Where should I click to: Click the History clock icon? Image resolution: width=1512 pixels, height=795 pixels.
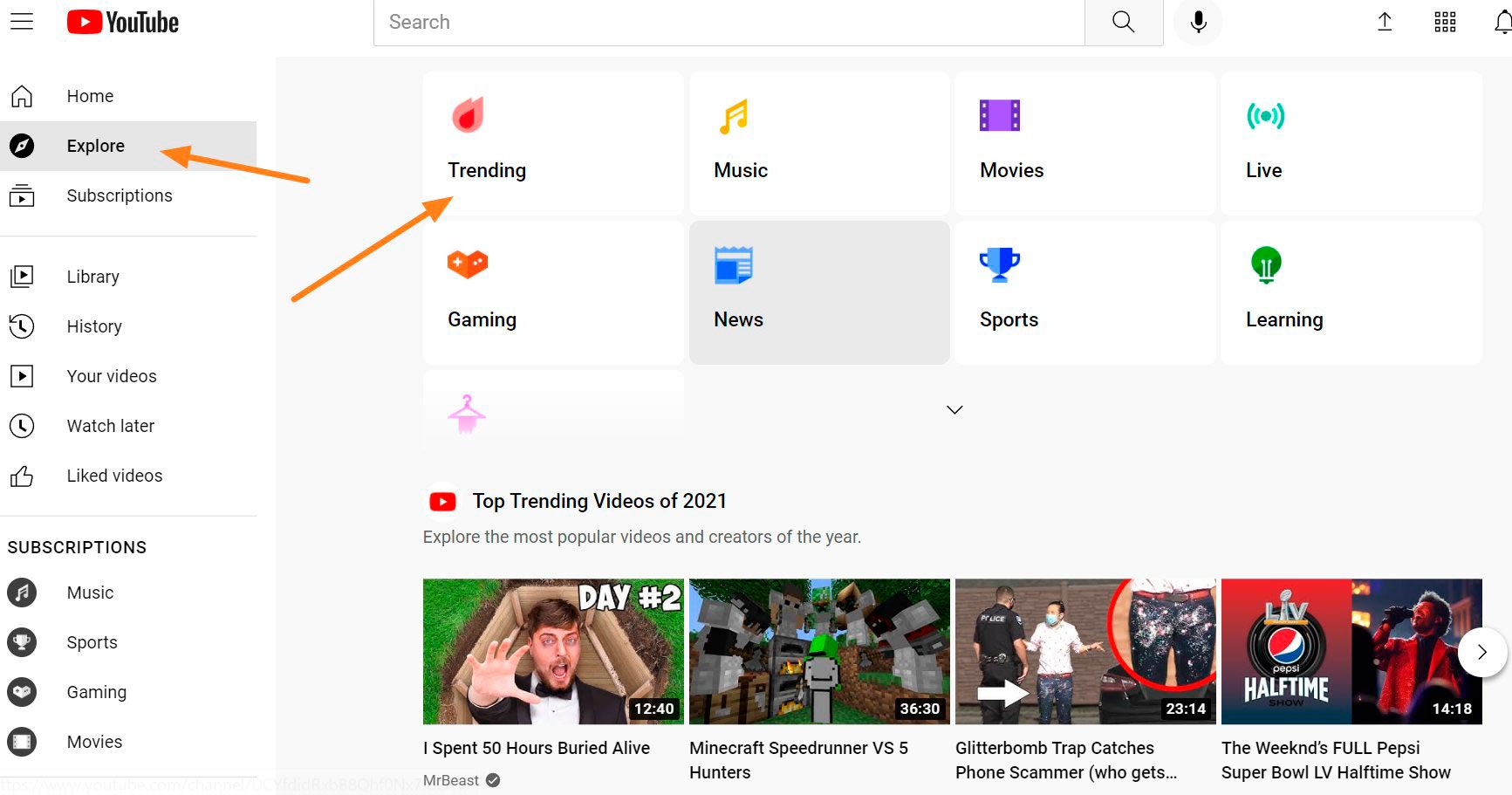click(x=22, y=326)
